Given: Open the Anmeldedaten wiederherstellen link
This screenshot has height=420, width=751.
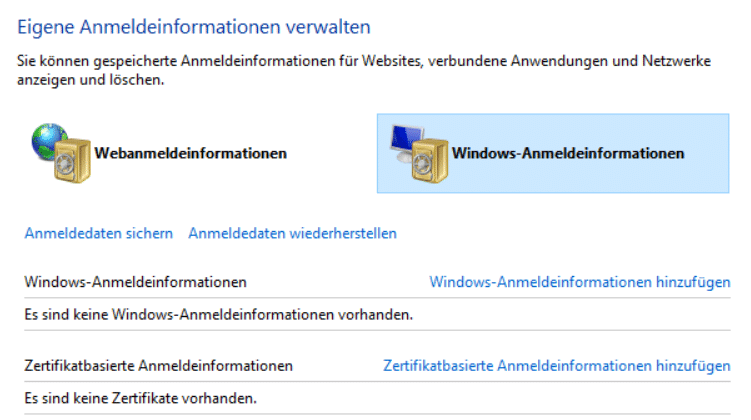Looking at the screenshot, I should (x=292, y=233).
